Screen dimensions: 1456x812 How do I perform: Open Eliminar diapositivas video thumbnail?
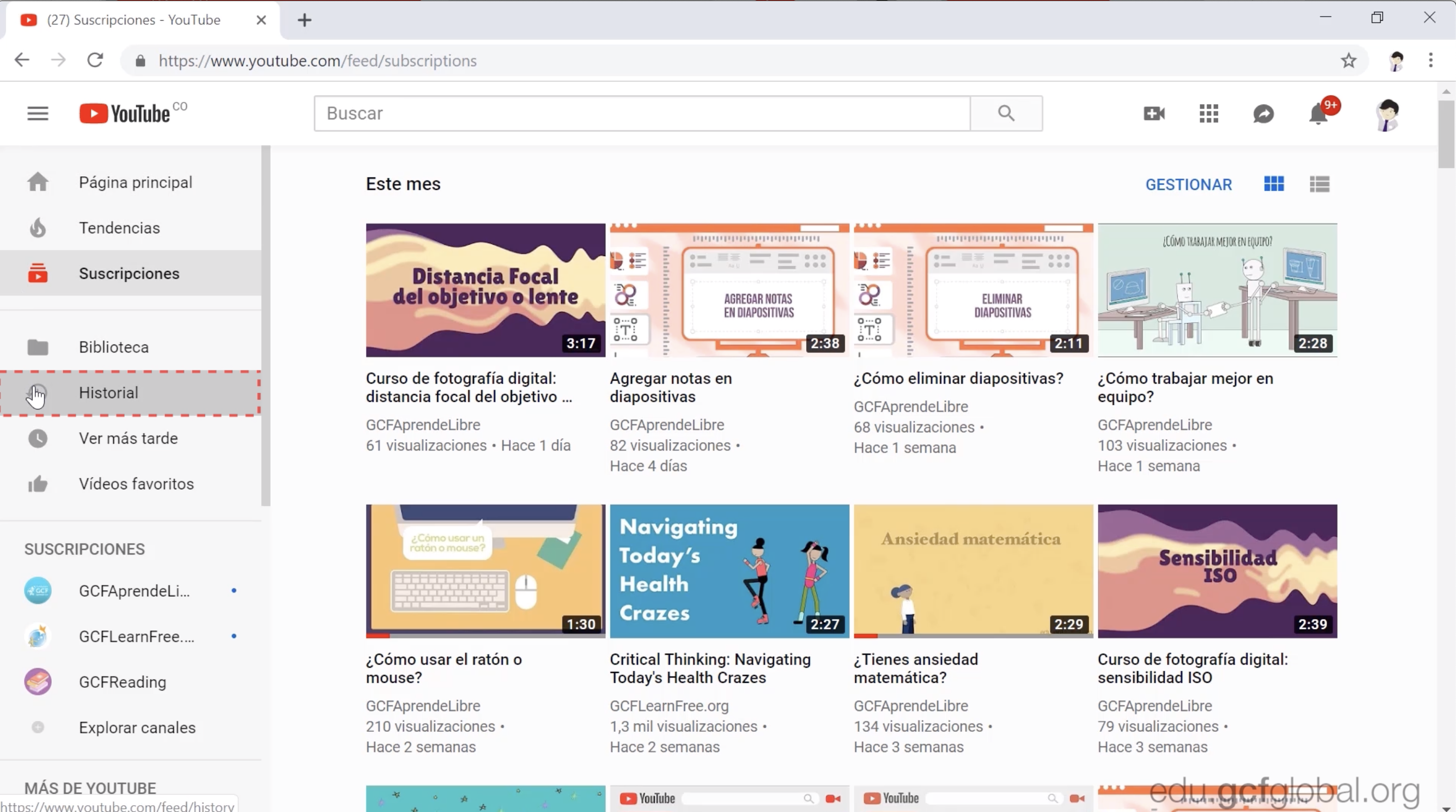point(973,290)
